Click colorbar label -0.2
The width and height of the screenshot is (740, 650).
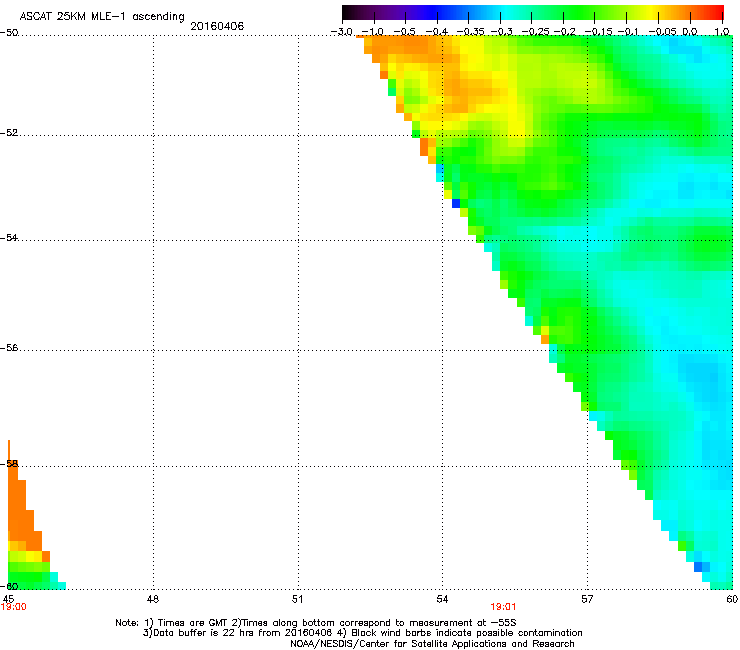(565, 32)
